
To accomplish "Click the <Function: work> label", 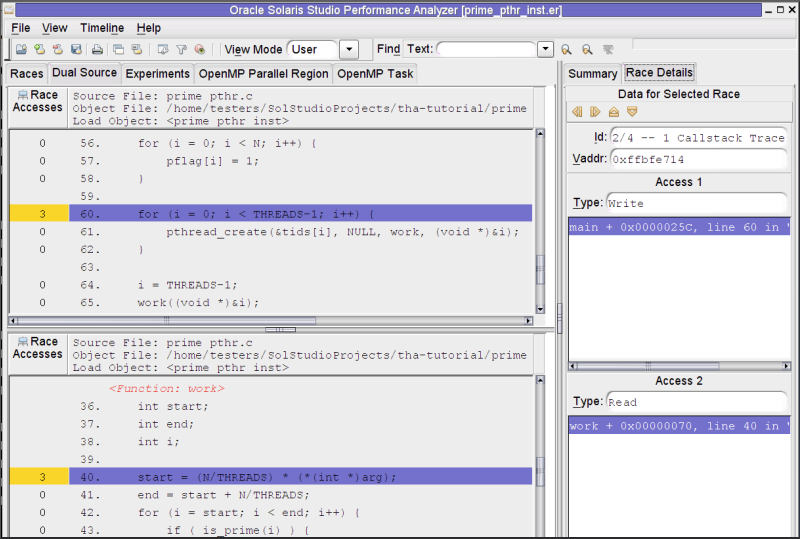I will pyautogui.click(x=167, y=388).
